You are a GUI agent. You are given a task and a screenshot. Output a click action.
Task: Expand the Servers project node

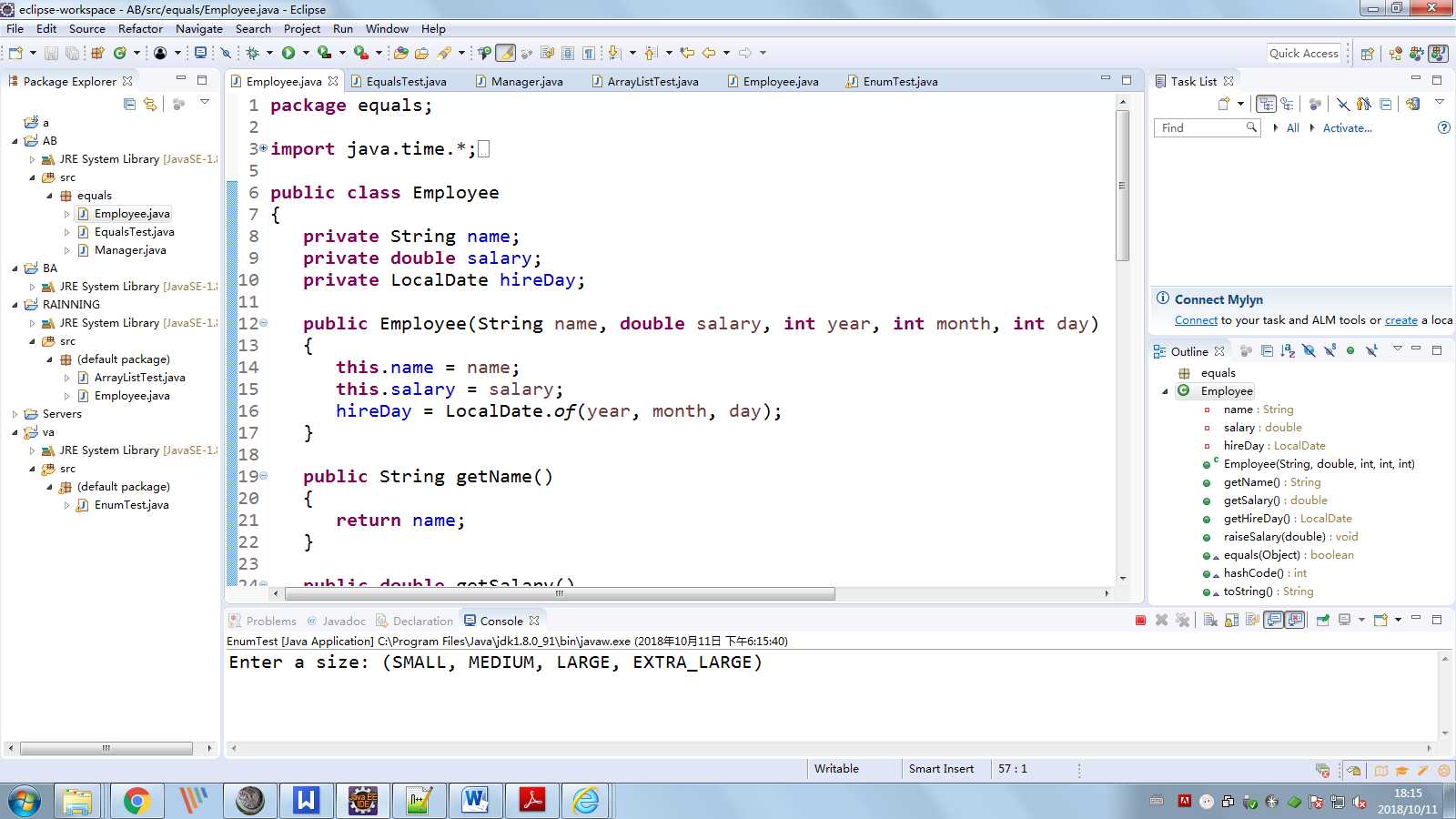(15, 414)
